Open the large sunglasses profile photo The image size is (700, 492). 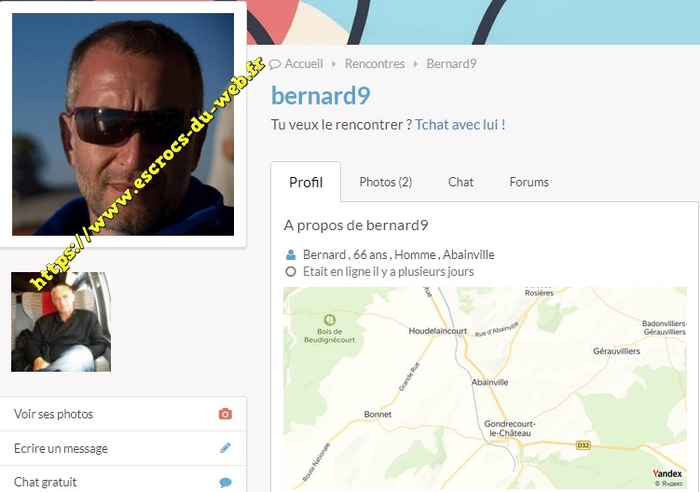(x=123, y=124)
